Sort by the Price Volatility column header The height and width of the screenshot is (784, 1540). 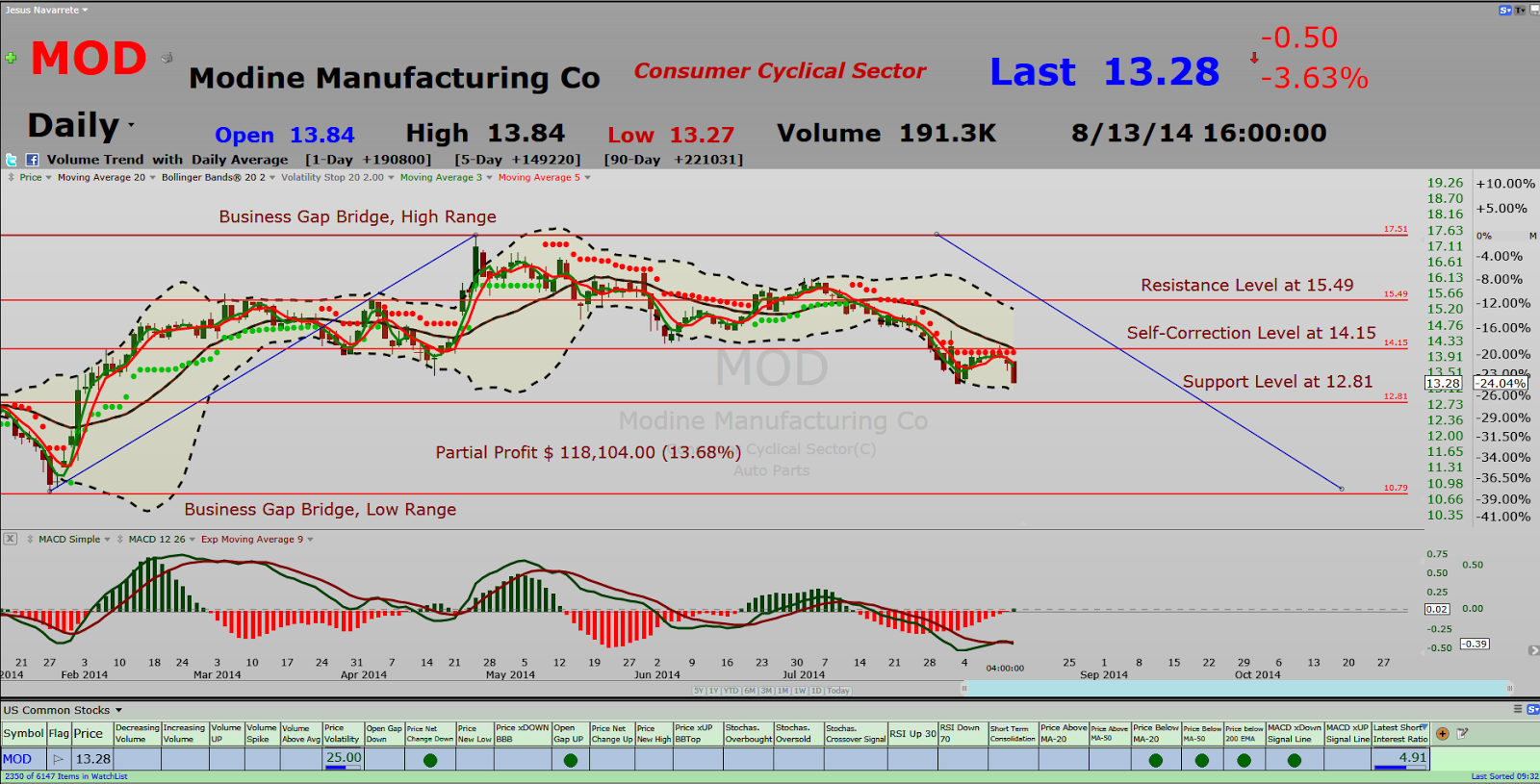click(x=343, y=733)
